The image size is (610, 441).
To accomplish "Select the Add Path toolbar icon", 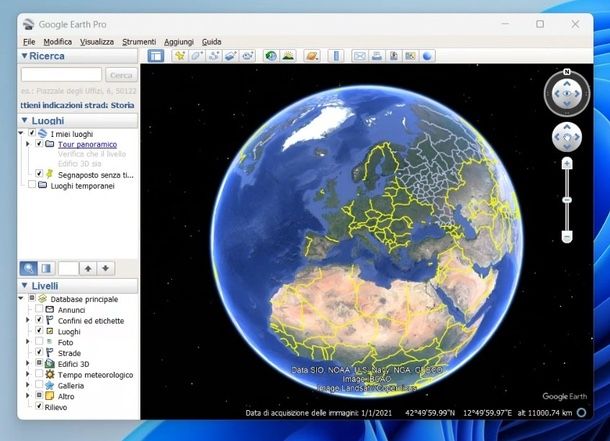I will pyautogui.click(x=214, y=56).
